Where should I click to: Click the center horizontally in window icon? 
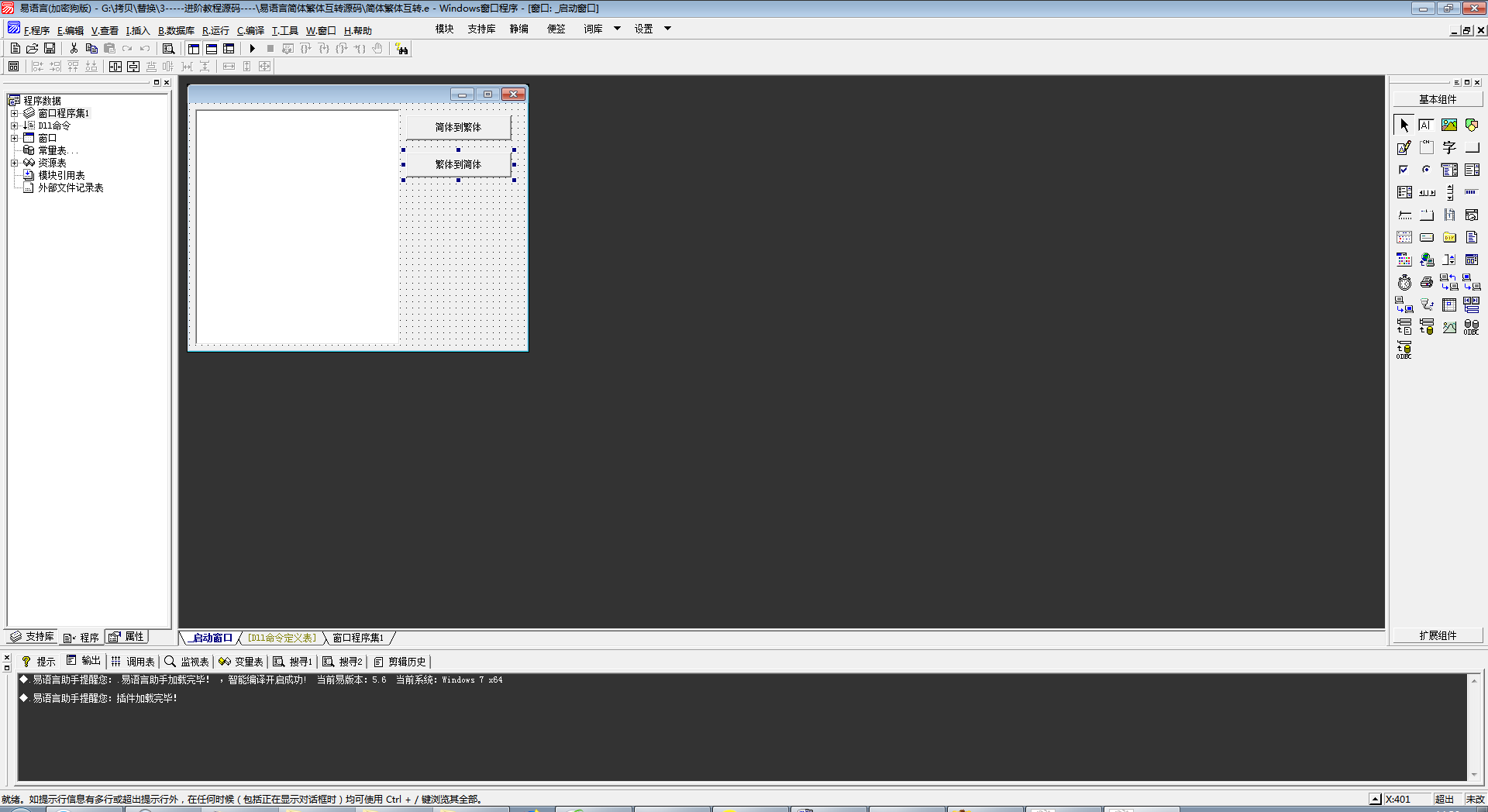click(x=115, y=67)
